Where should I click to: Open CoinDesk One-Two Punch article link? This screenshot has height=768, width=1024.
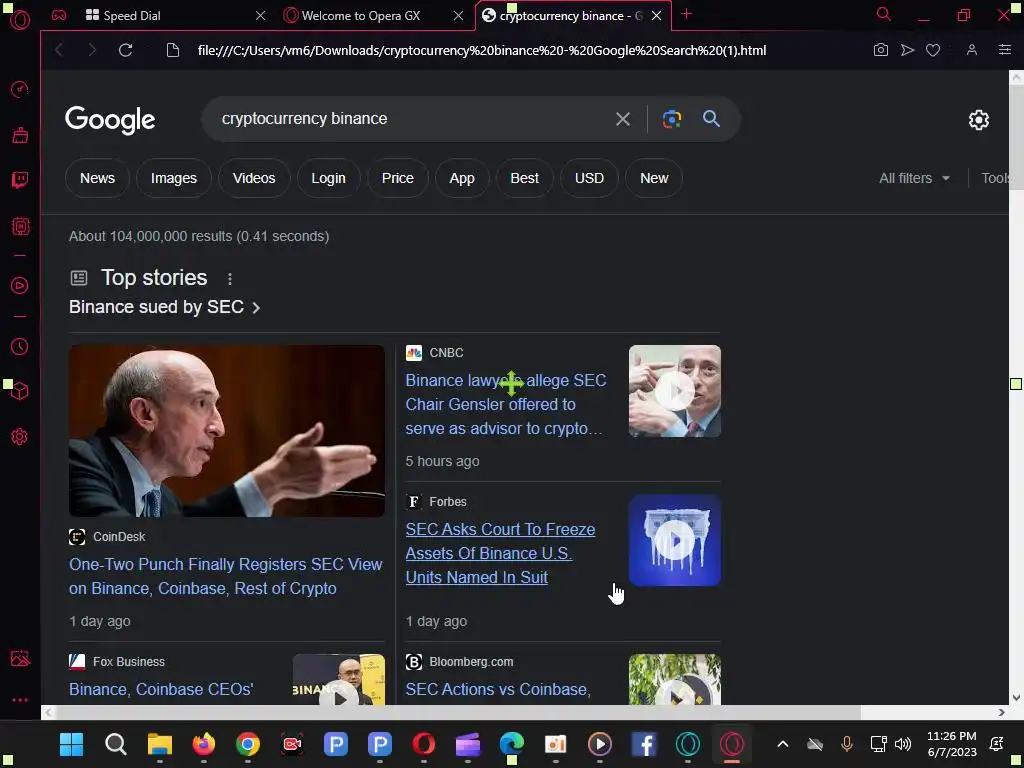click(x=225, y=576)
